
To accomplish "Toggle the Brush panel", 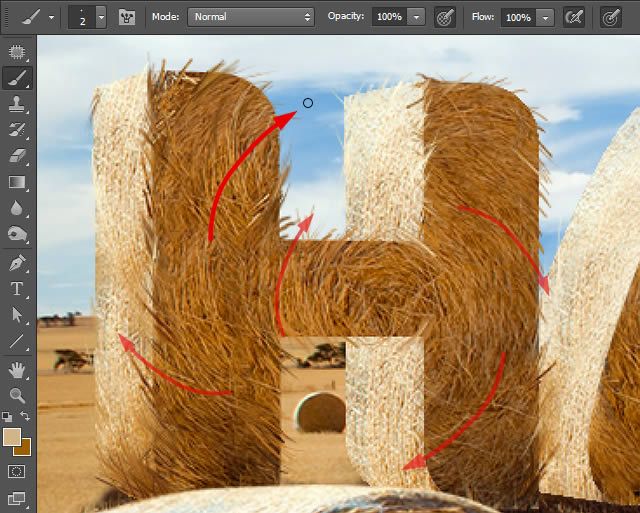I will point(127,18).
